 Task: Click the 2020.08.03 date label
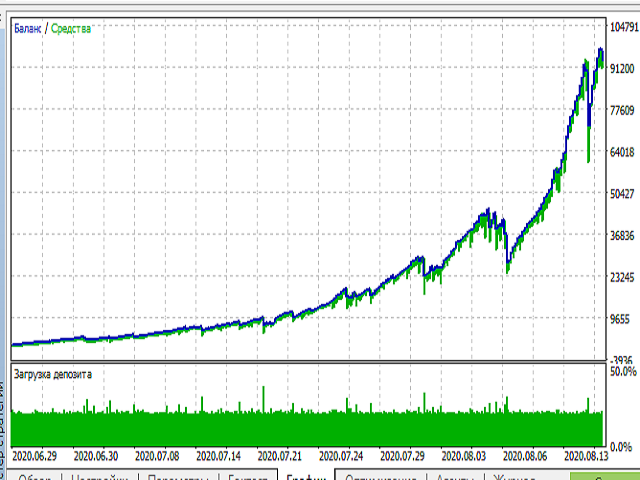click(464, 456)
